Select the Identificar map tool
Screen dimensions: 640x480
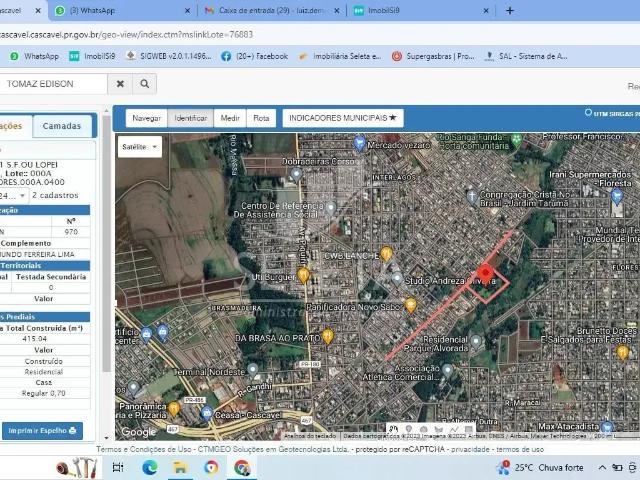191,118
